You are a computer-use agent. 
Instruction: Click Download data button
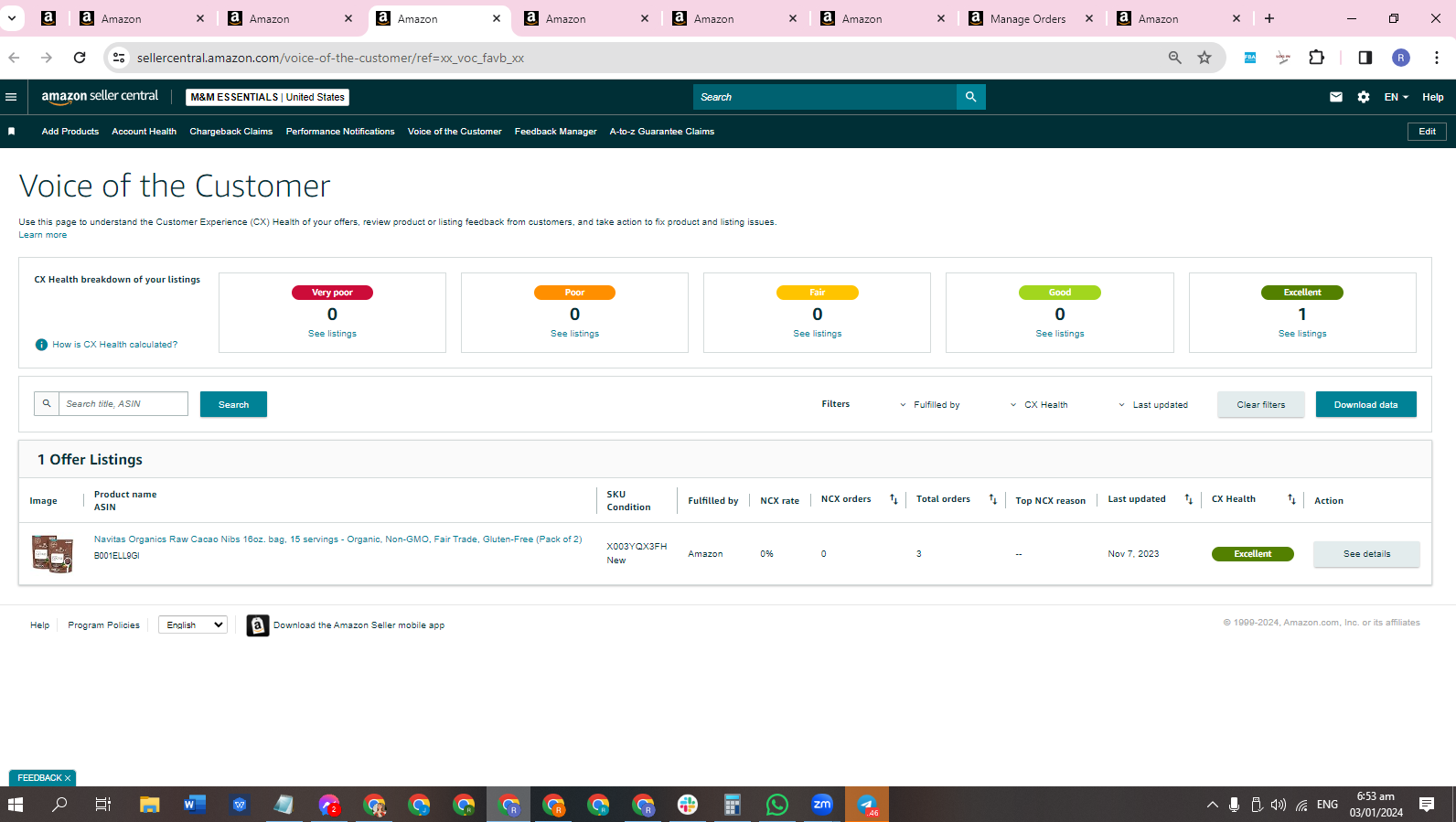coord(1365,404)
